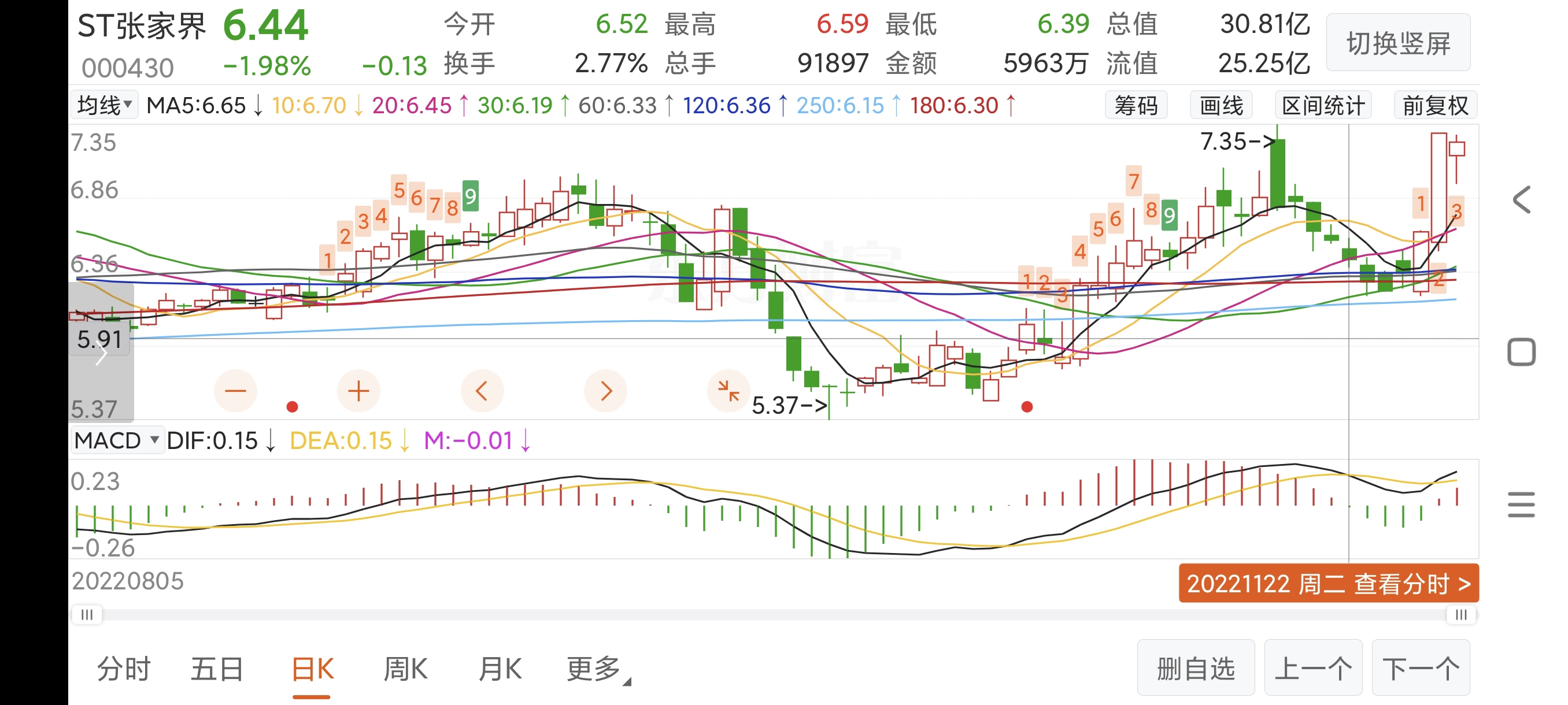Tap the 换手 2.77% turnover rate
The width and height of the screenshot is (1568, 705).
(x=545, y=63)
